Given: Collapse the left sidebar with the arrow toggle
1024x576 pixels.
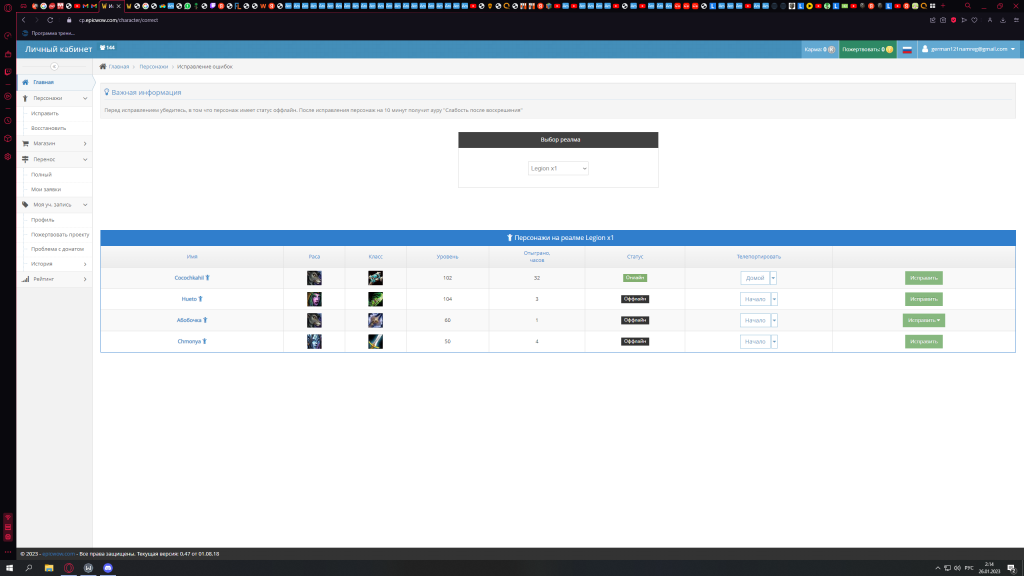Looking at the screenshot, I should click(x=54, y=66).
